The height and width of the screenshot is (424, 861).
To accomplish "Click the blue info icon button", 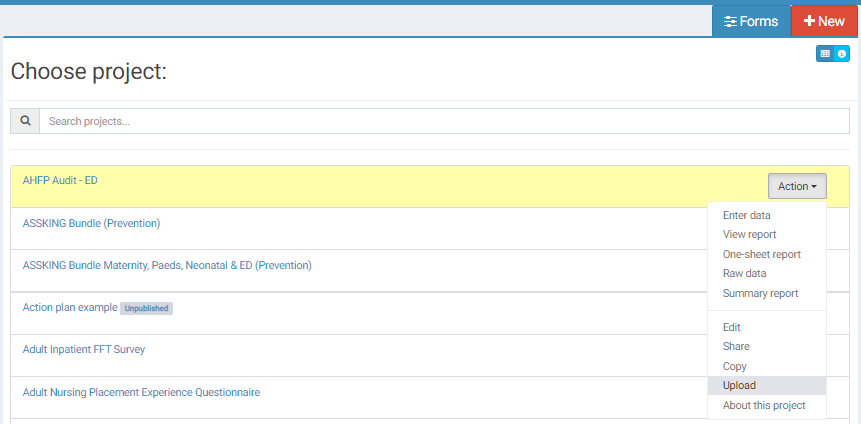I will pyautogui.click(x=842, y=54).
